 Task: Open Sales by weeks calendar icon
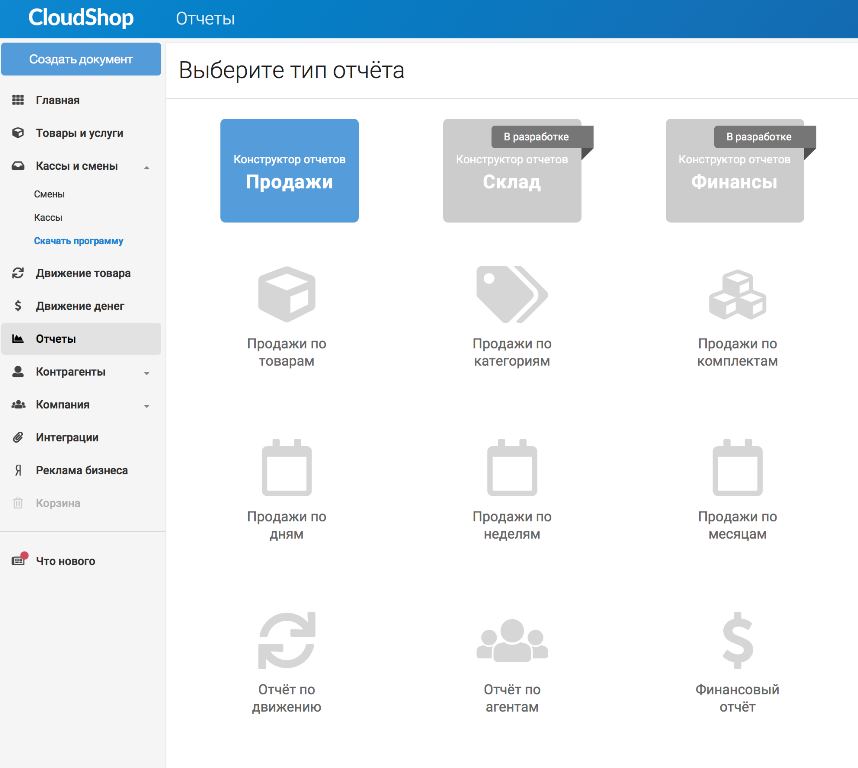(x=511, y=468)
